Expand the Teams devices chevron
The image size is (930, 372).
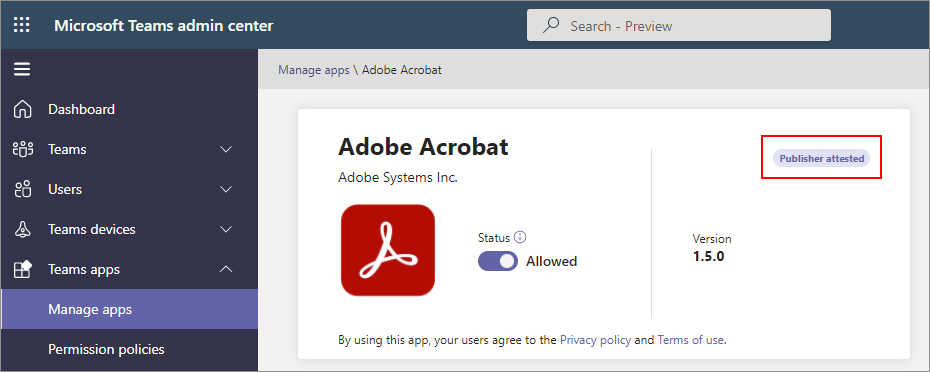point(226,229)
